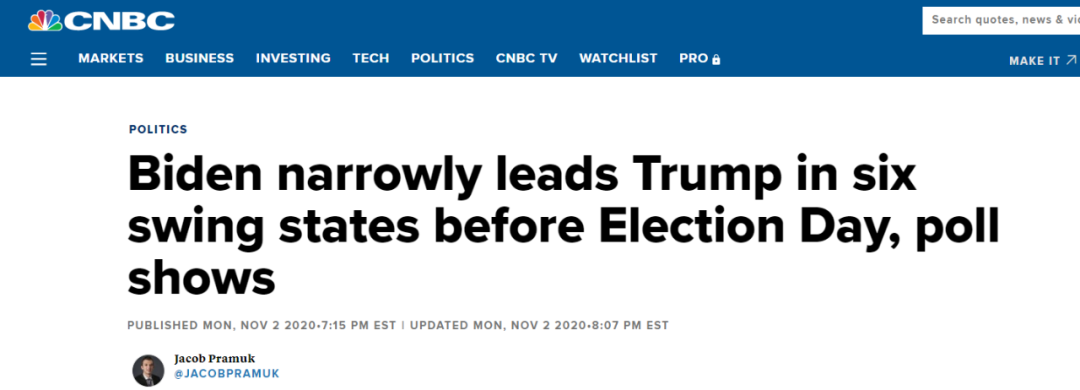
Task: Open CNBC TV
Action: click(x=526, y=59)
